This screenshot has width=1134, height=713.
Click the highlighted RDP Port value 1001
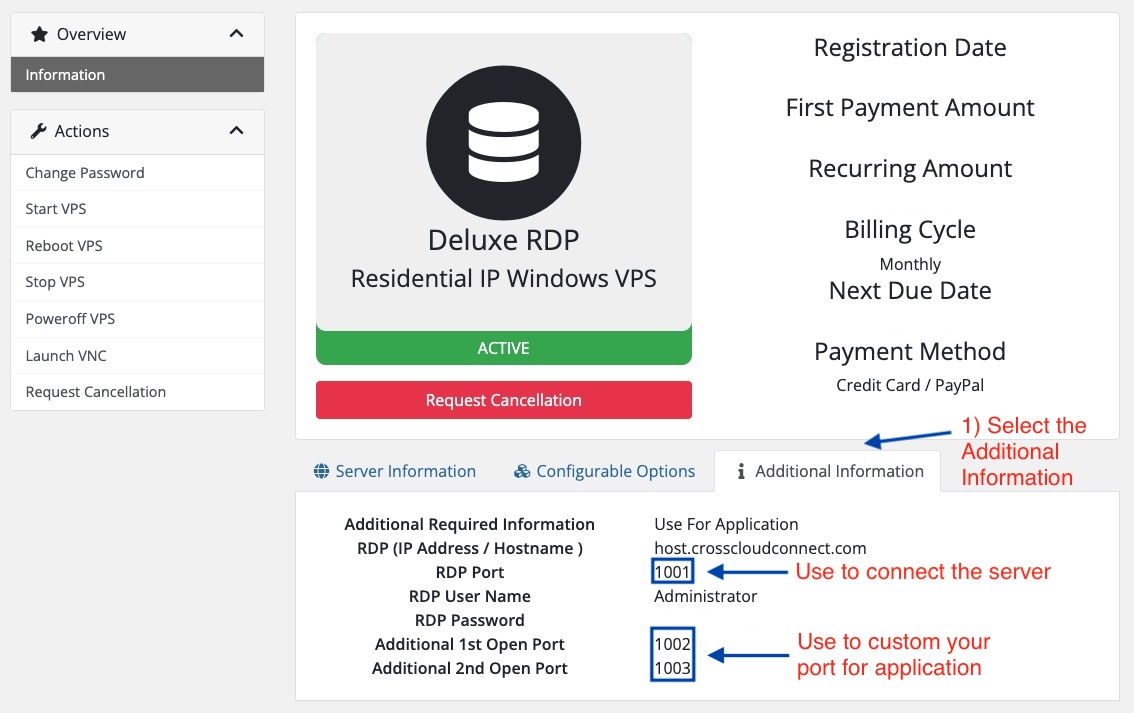tap(670, 570)
